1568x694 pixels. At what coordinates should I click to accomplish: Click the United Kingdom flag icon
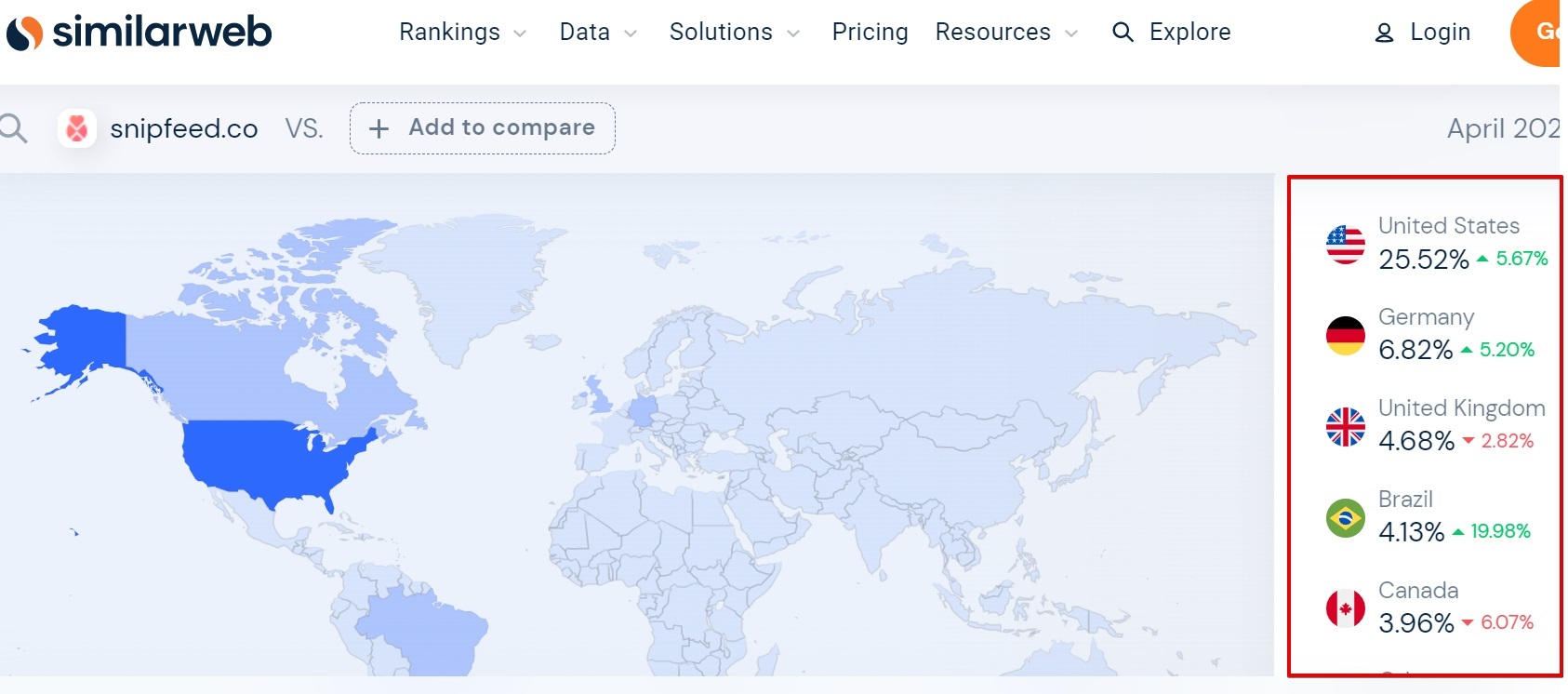(x=1346, y=427)
